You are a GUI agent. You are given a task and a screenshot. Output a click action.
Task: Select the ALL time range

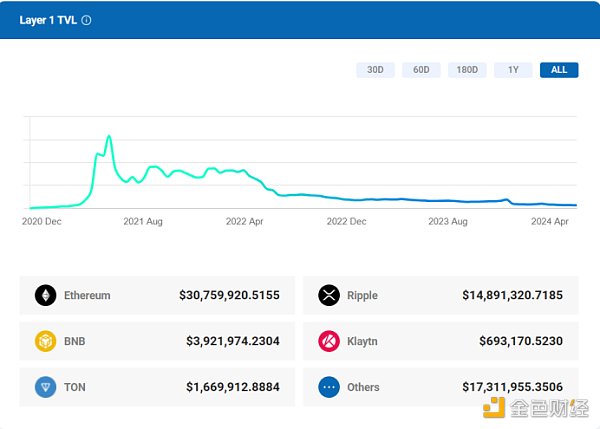559,70
